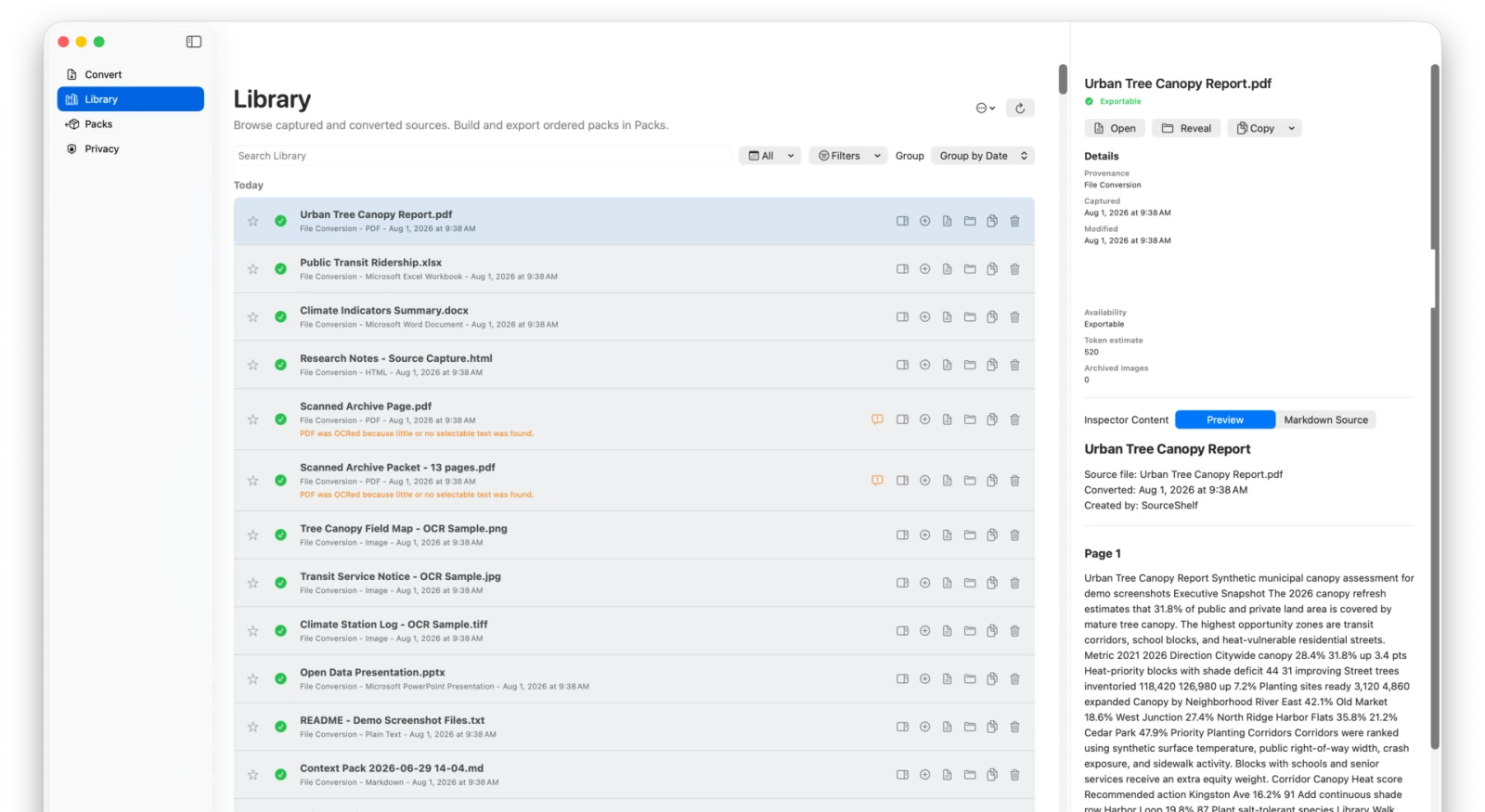This screenshot has height=812, width=1485.
Task: Show inspector for Urban Tree Canopy Report.pdf row
Action: (902, 221)
